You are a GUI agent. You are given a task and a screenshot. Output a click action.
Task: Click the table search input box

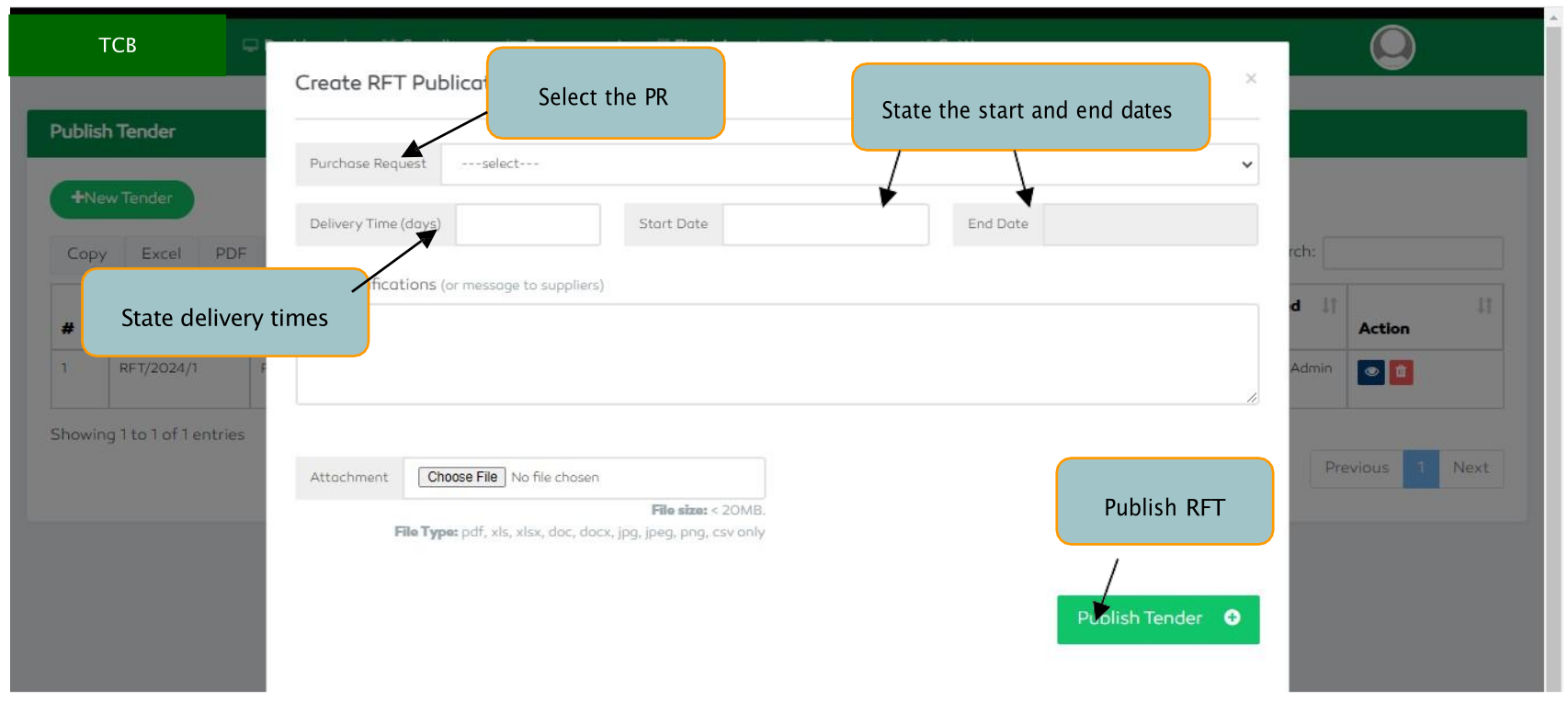click(x=1412, y=253)
